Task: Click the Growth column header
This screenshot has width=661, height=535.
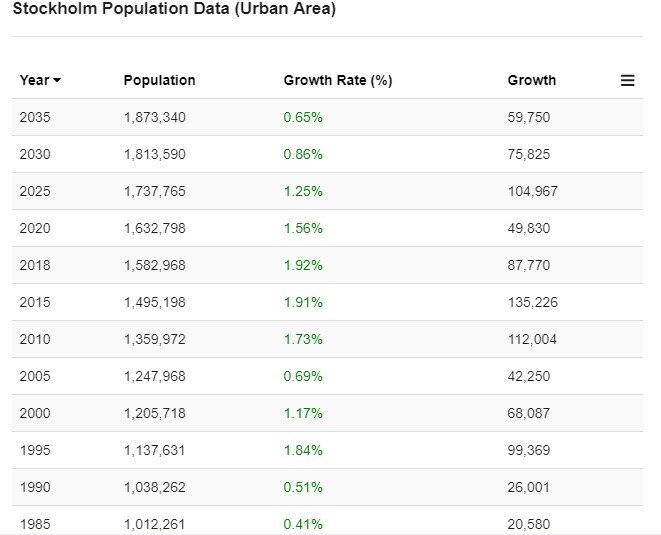Action: 531,80
